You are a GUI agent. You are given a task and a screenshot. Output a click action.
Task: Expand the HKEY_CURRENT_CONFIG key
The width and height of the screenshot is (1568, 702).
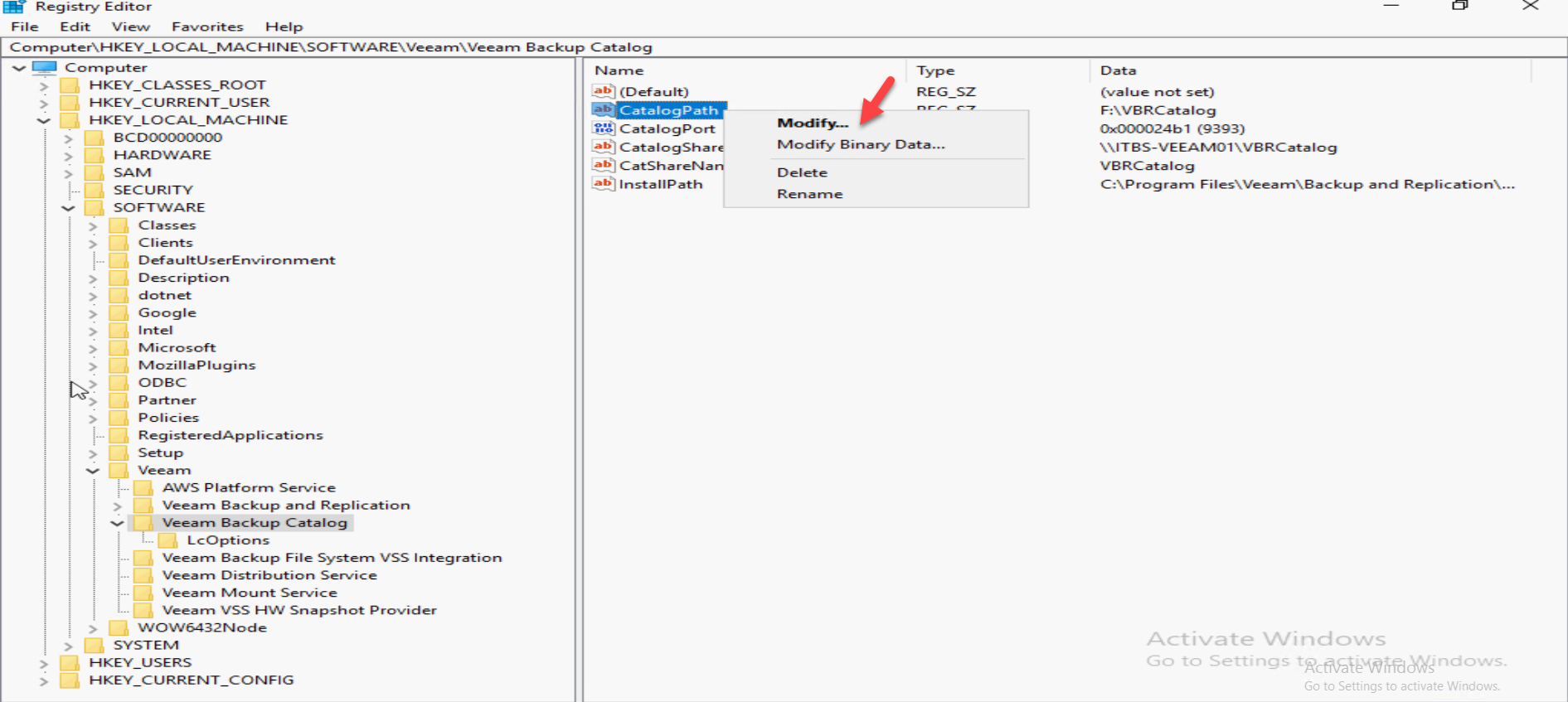tap(44, 680)
